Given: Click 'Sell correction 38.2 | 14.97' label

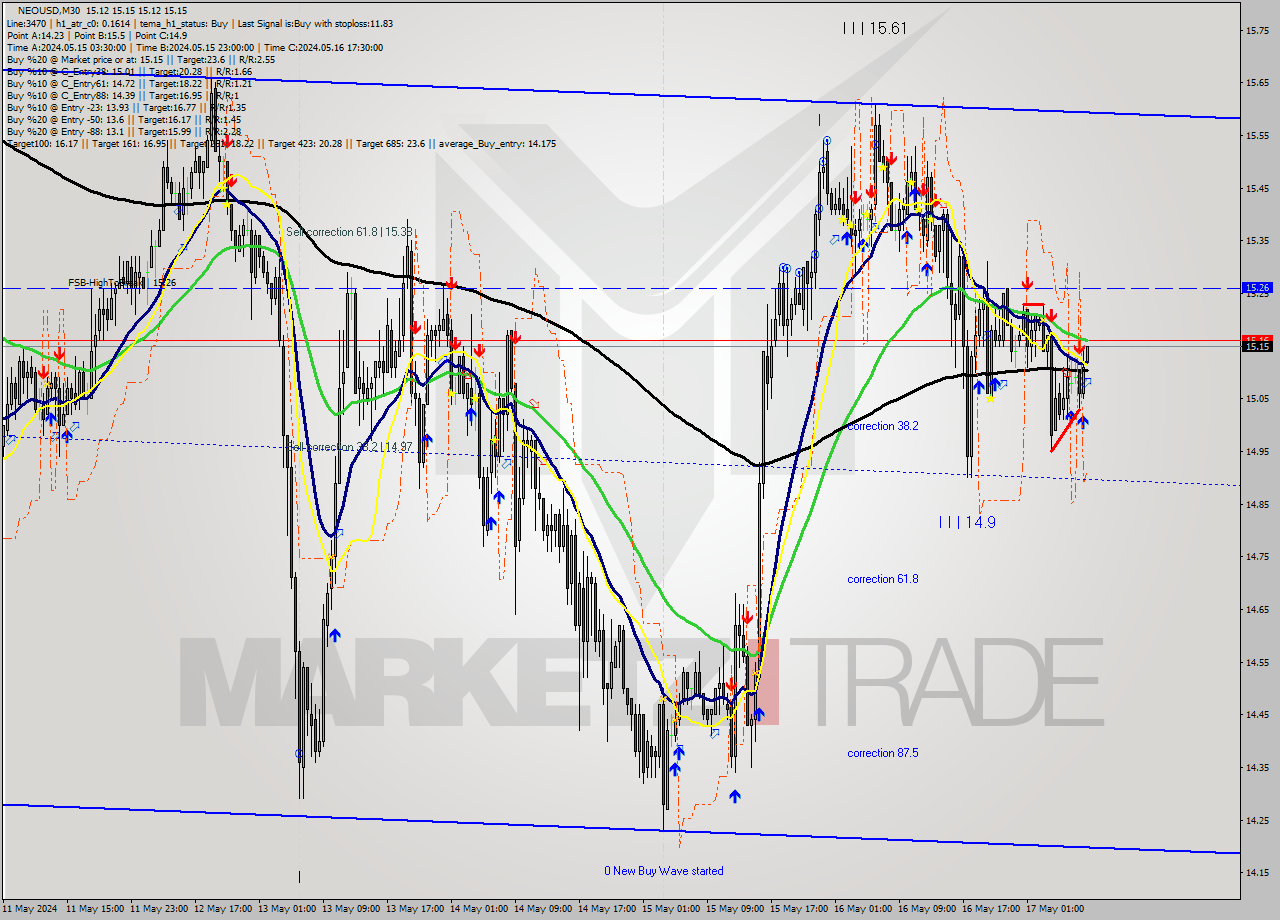Looking at the screenshot, I should click(349, 447).
